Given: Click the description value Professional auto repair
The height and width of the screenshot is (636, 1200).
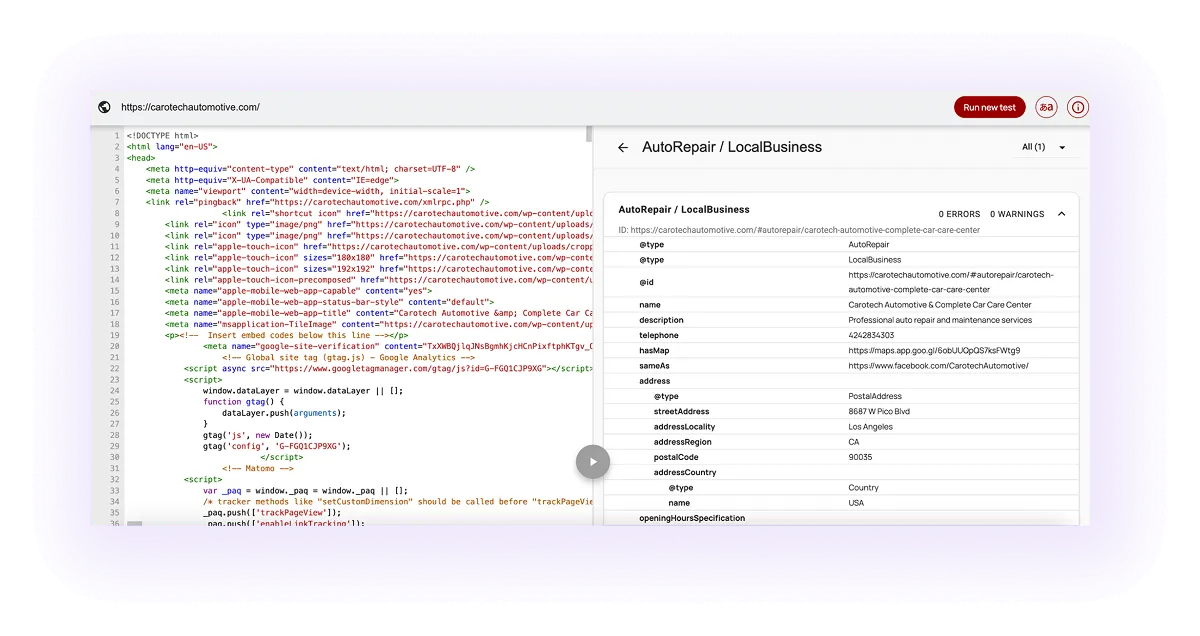Looking at the screenshot, I should [939, 320].
